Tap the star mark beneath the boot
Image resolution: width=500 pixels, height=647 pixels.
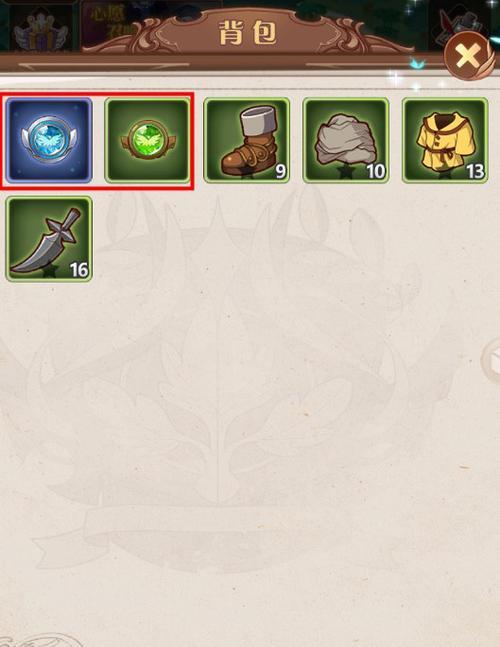tap(248, 175)
